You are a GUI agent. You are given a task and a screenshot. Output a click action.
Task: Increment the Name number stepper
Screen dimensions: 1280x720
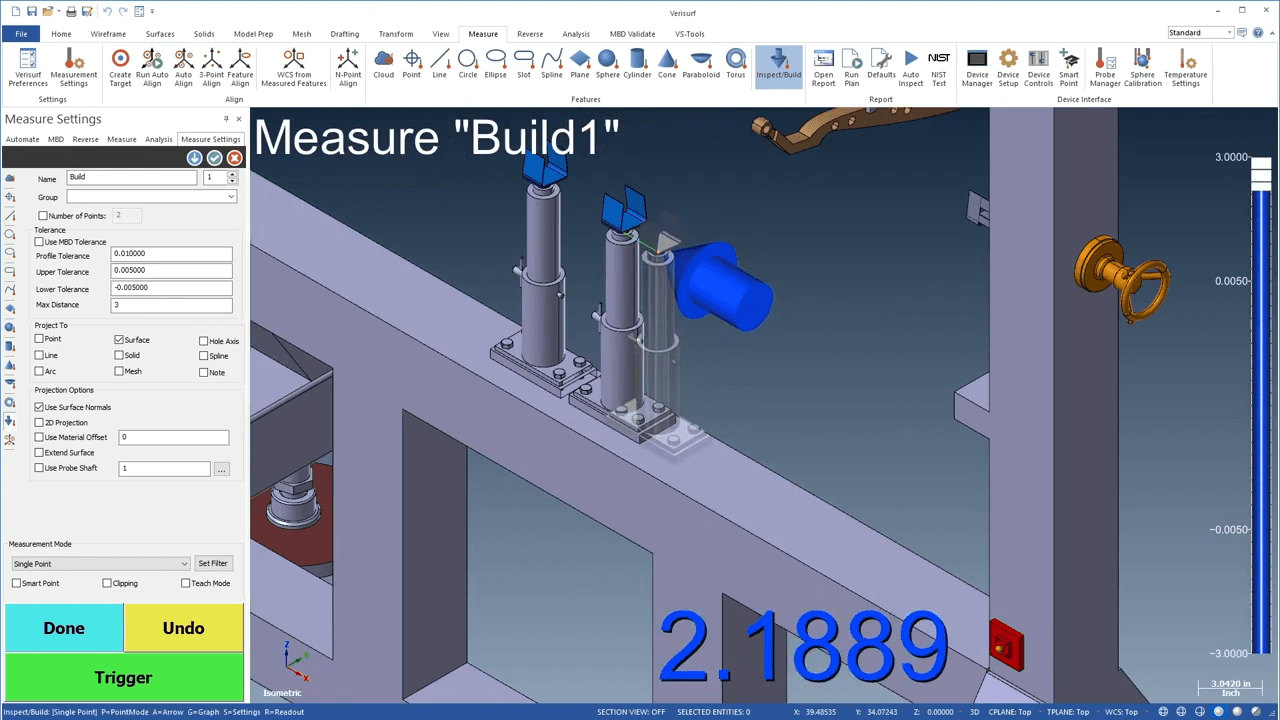tap(232, 174)
